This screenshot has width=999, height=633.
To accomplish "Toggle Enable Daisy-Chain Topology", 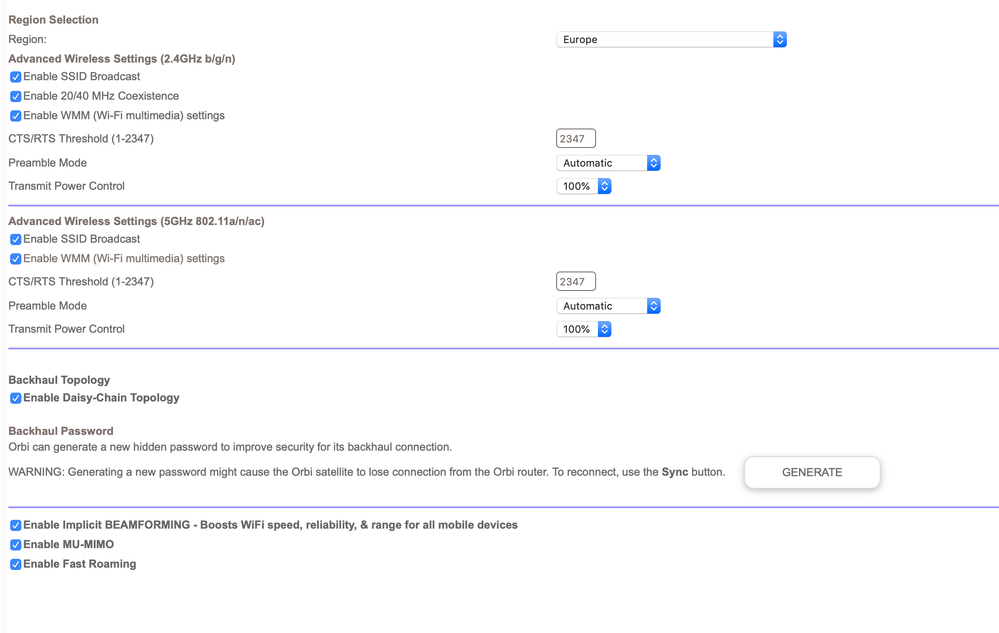I will 15,398.
